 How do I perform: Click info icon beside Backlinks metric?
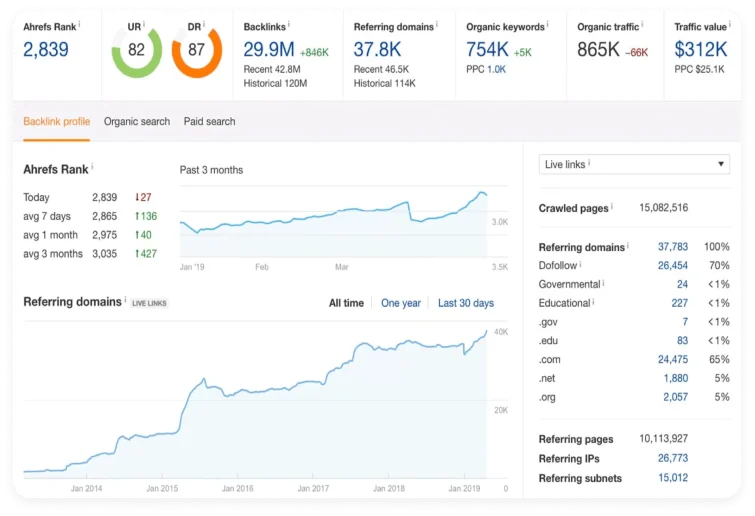pyautogui.click(x=289, y=25)
